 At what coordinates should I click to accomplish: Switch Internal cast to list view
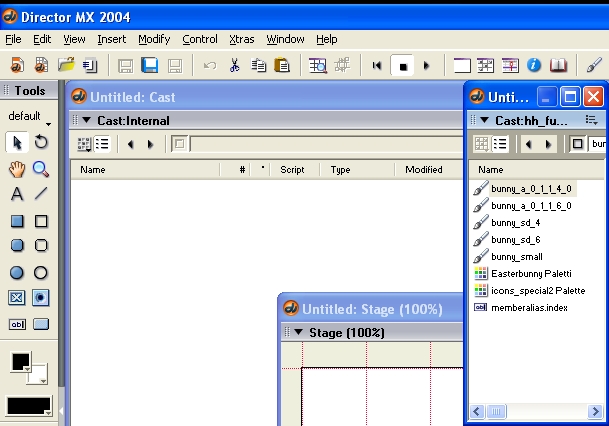point(102,144)
